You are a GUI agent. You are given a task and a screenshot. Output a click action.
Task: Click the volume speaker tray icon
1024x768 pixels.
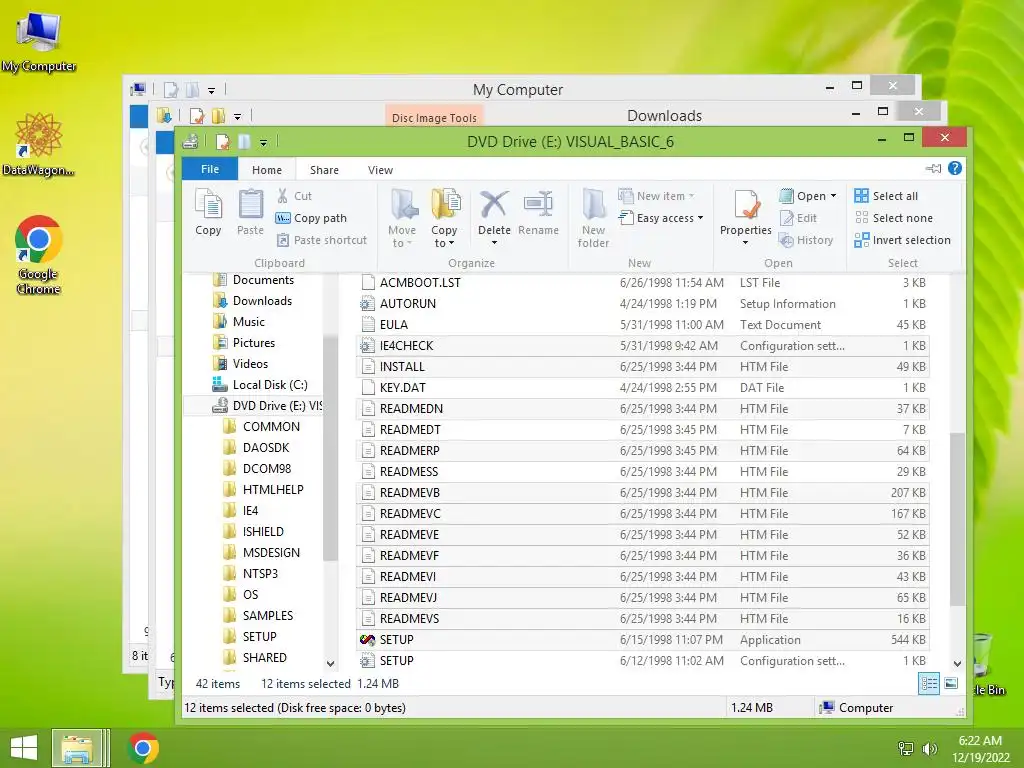click(929, 749)
